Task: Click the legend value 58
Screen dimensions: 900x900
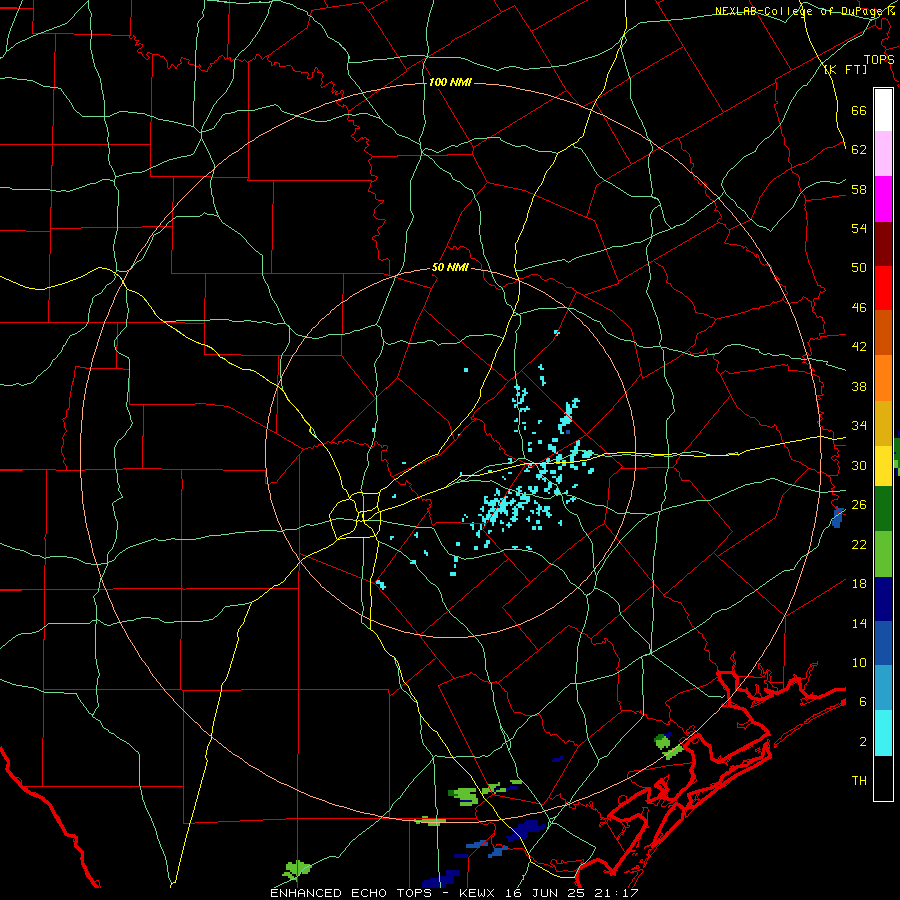Action: pos(859,189)
